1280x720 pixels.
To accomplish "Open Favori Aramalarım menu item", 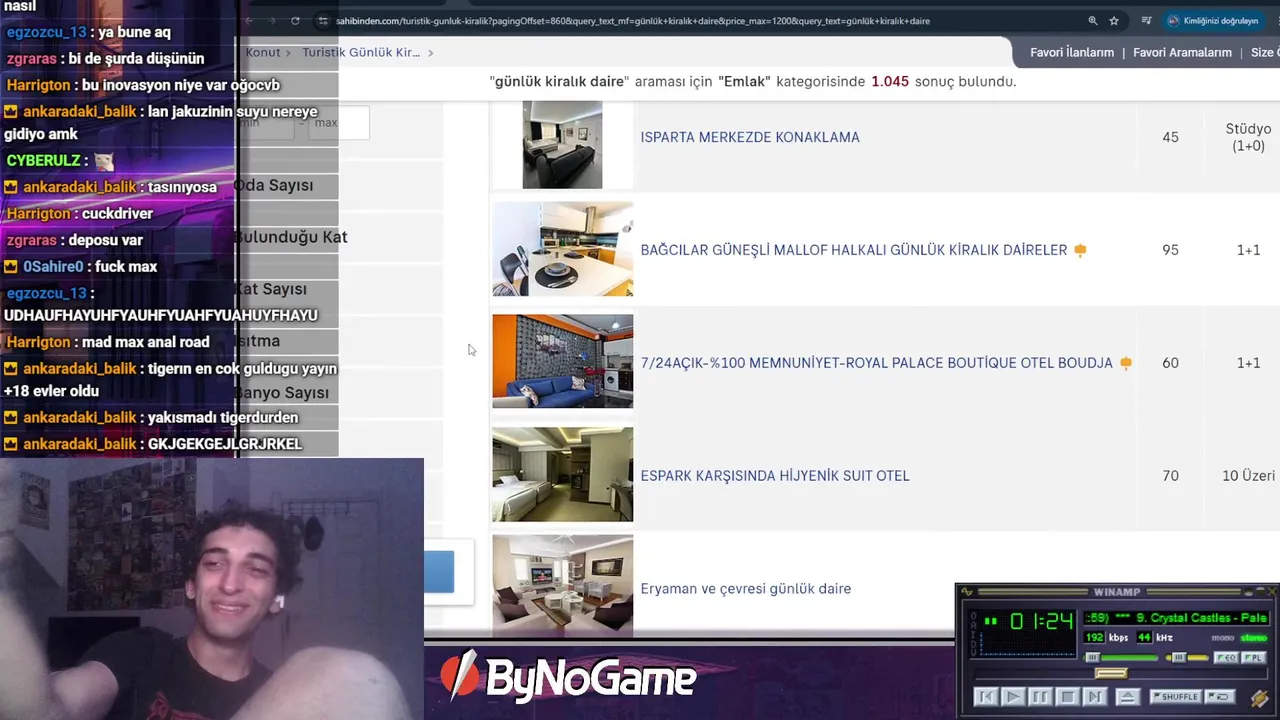I will pyautogui.click(x=1182, y=52).
